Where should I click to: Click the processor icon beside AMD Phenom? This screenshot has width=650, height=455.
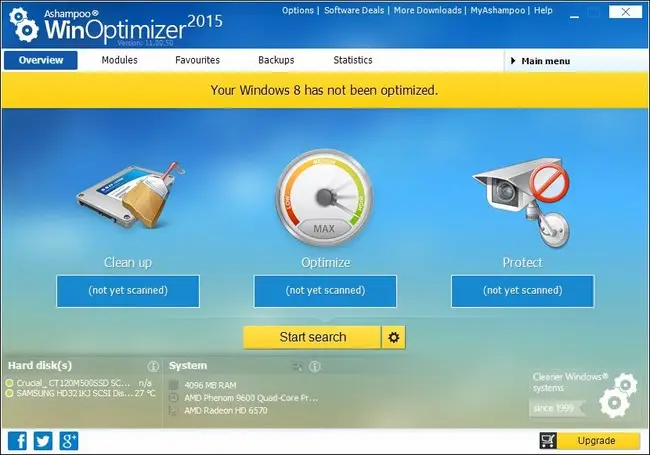pyautogui.click(x=174, y=398)
